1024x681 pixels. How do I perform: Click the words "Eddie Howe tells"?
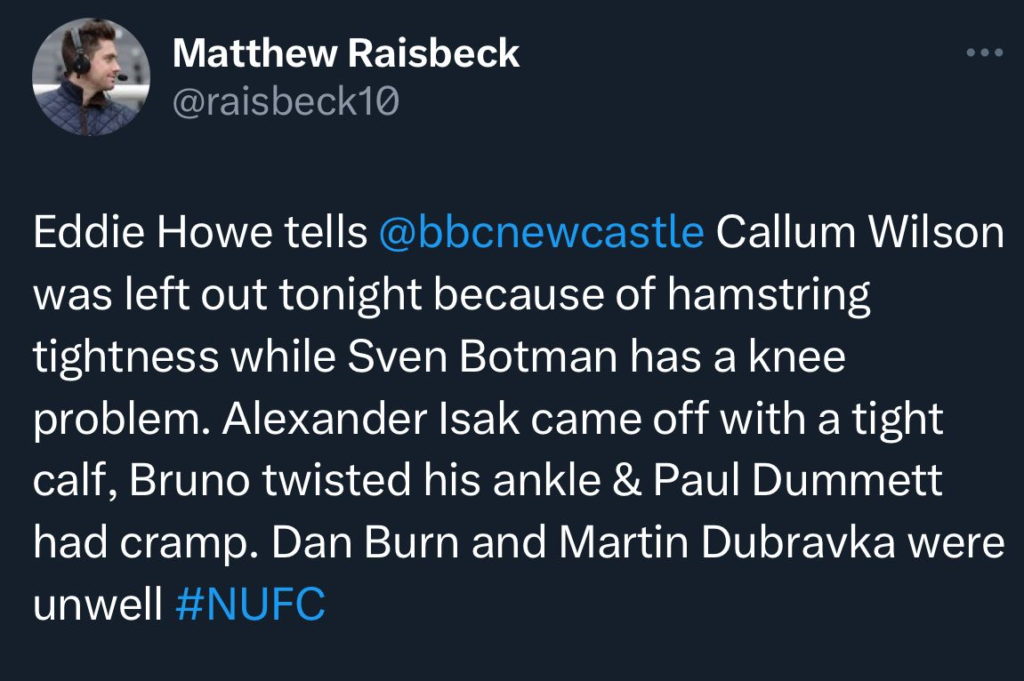[200, 232]
